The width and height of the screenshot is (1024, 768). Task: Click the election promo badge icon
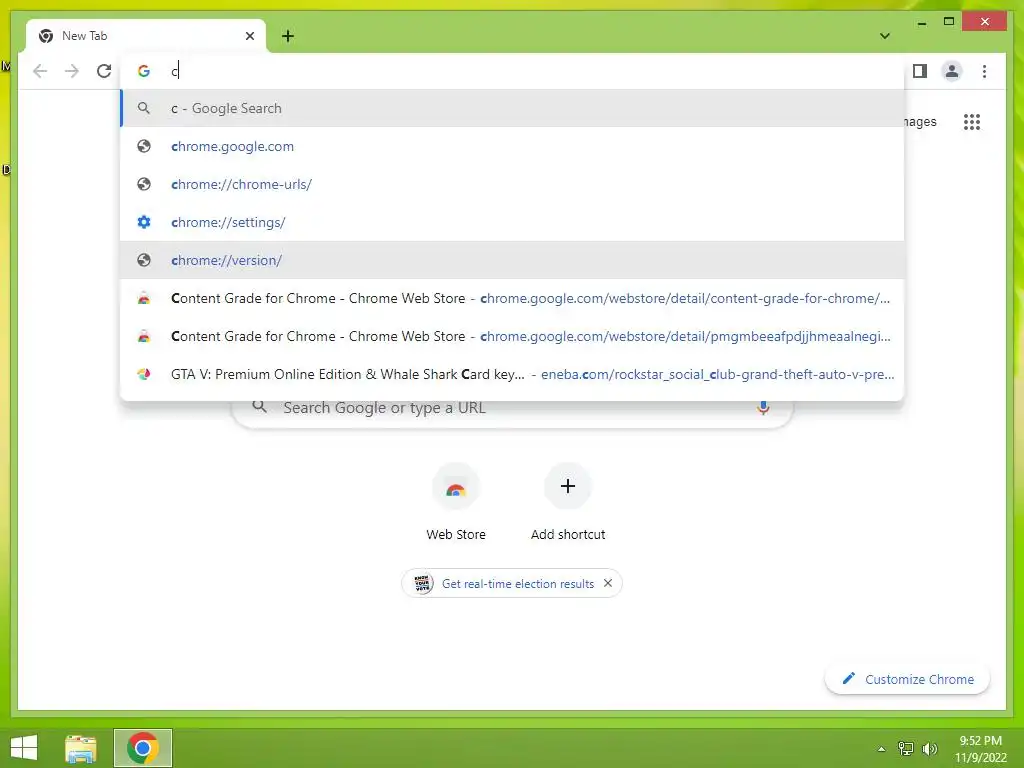423,583
